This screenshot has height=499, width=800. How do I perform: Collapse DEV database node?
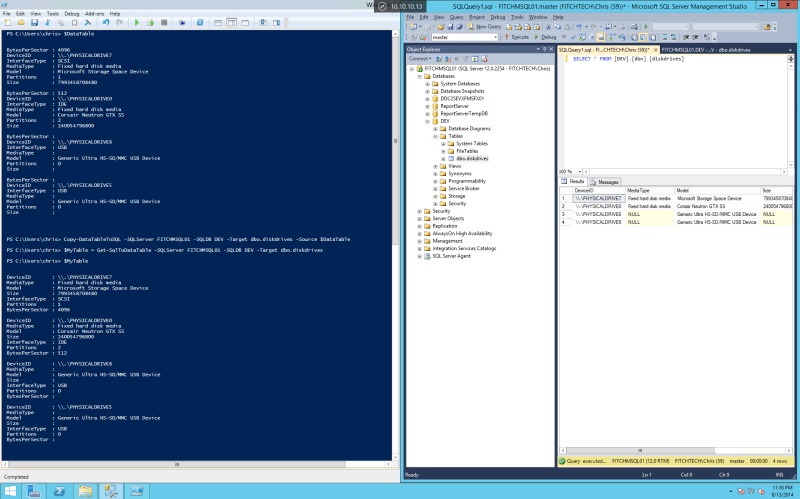(x=428, y=121)
